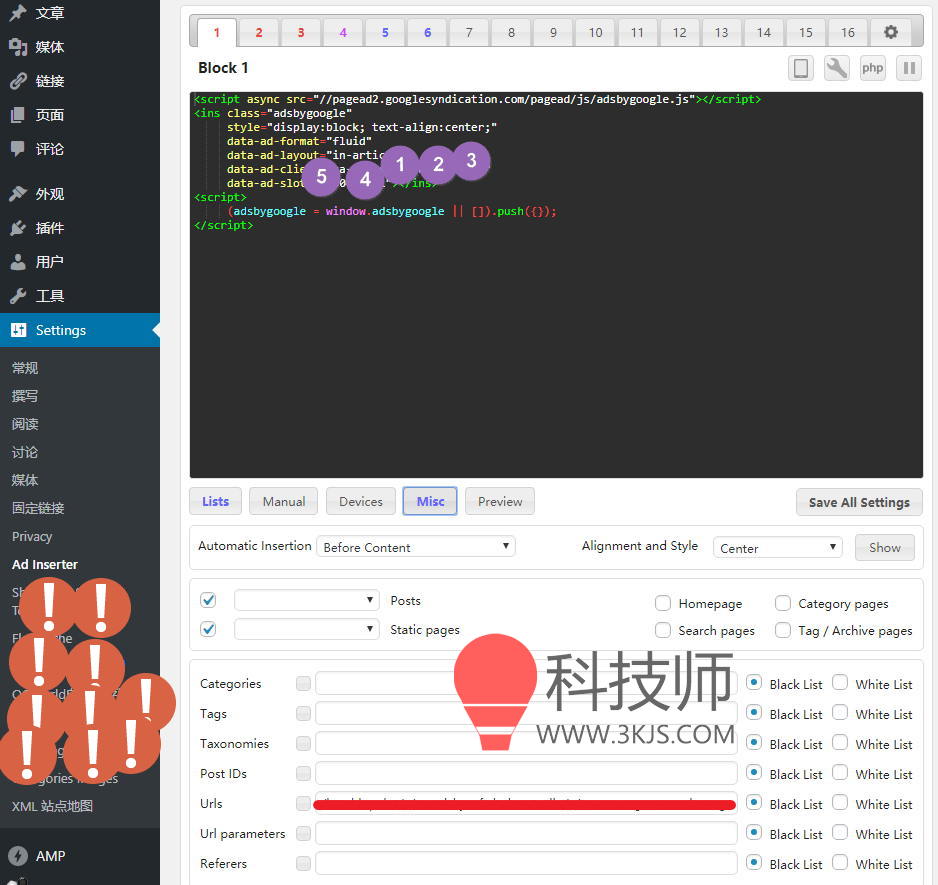Open the 阅读 reading settings link

click(25, 424)
